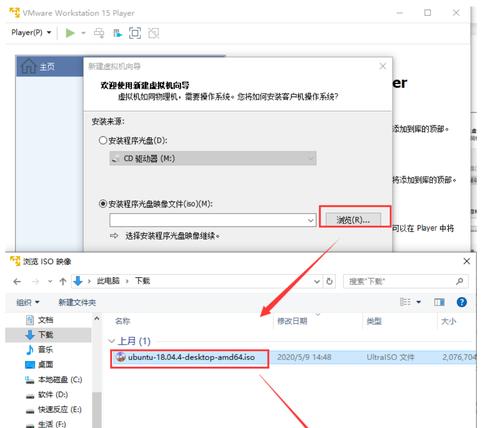Click the 浏览(R)... browse button
This screenshot has width=500, height=428.
353,220
